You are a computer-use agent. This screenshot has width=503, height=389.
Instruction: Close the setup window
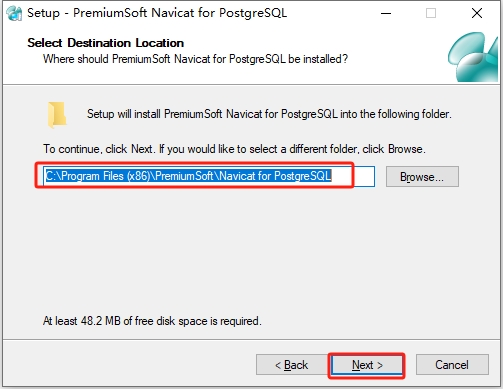tap(477, 13)
